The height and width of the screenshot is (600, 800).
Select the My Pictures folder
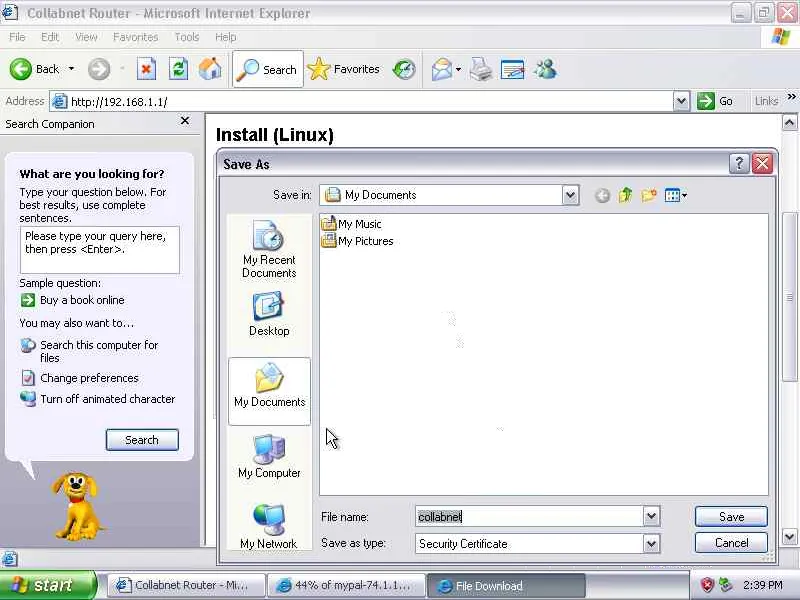[x=358, y=241]
